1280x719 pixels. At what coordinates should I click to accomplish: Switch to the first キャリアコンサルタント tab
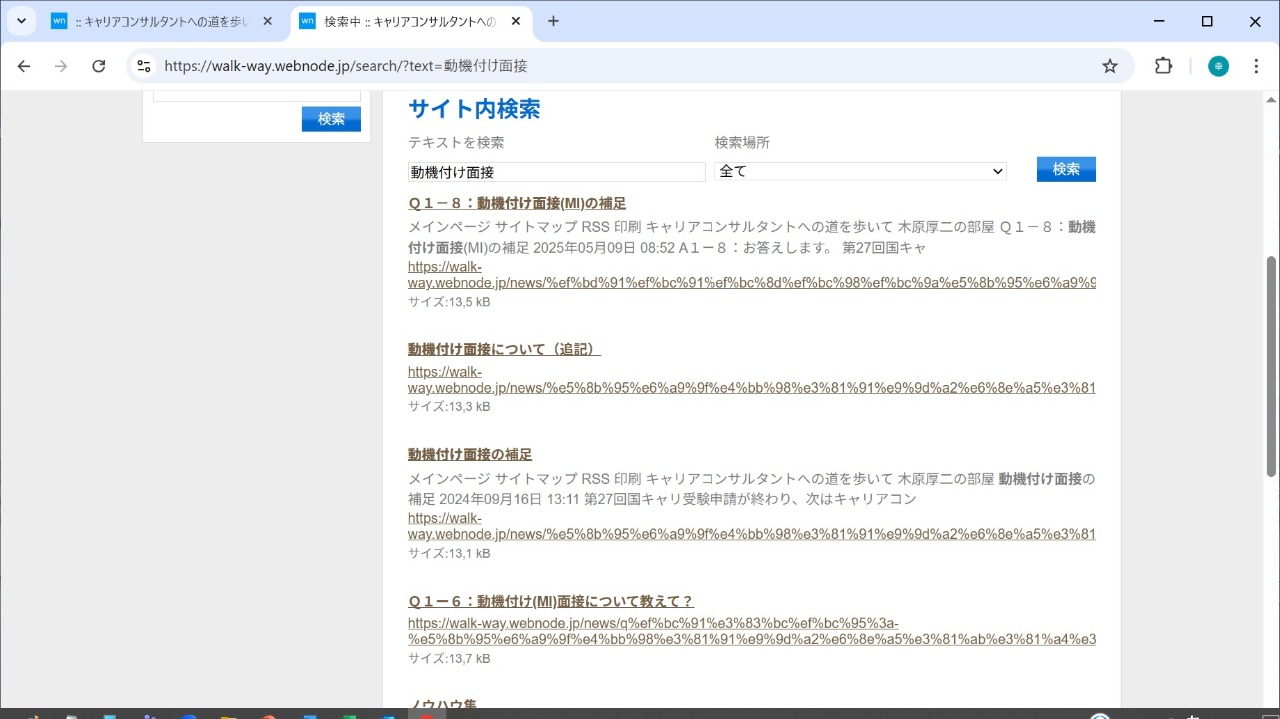[160, 21]
